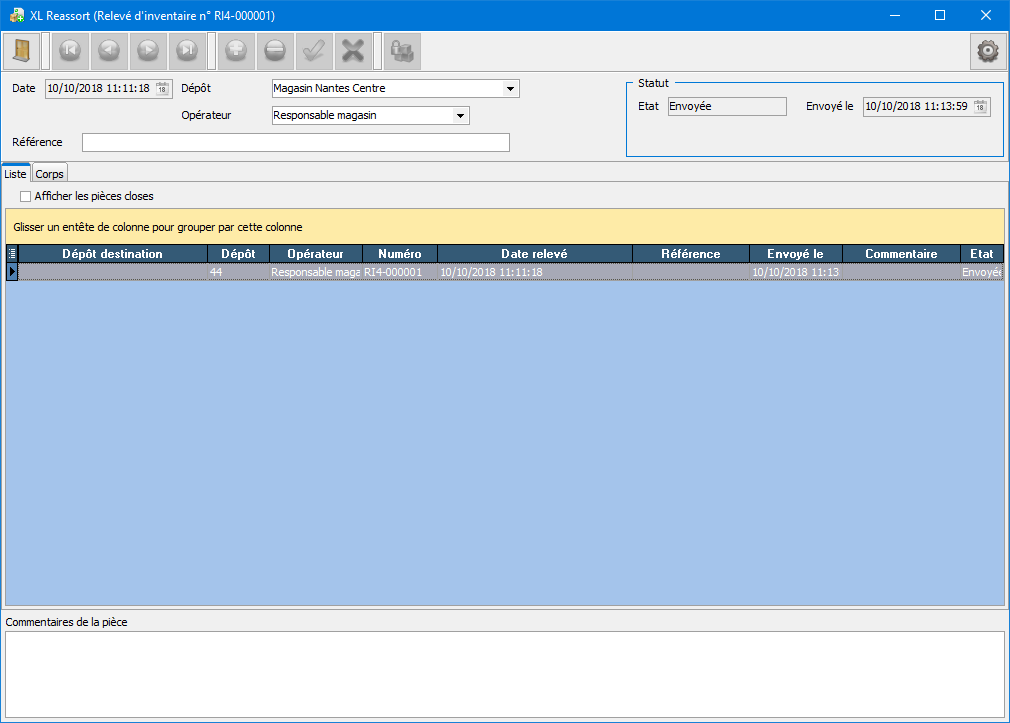Expand the Opérateur dropdown
This screenshot has width=1010, height=723.
(461, 116)
